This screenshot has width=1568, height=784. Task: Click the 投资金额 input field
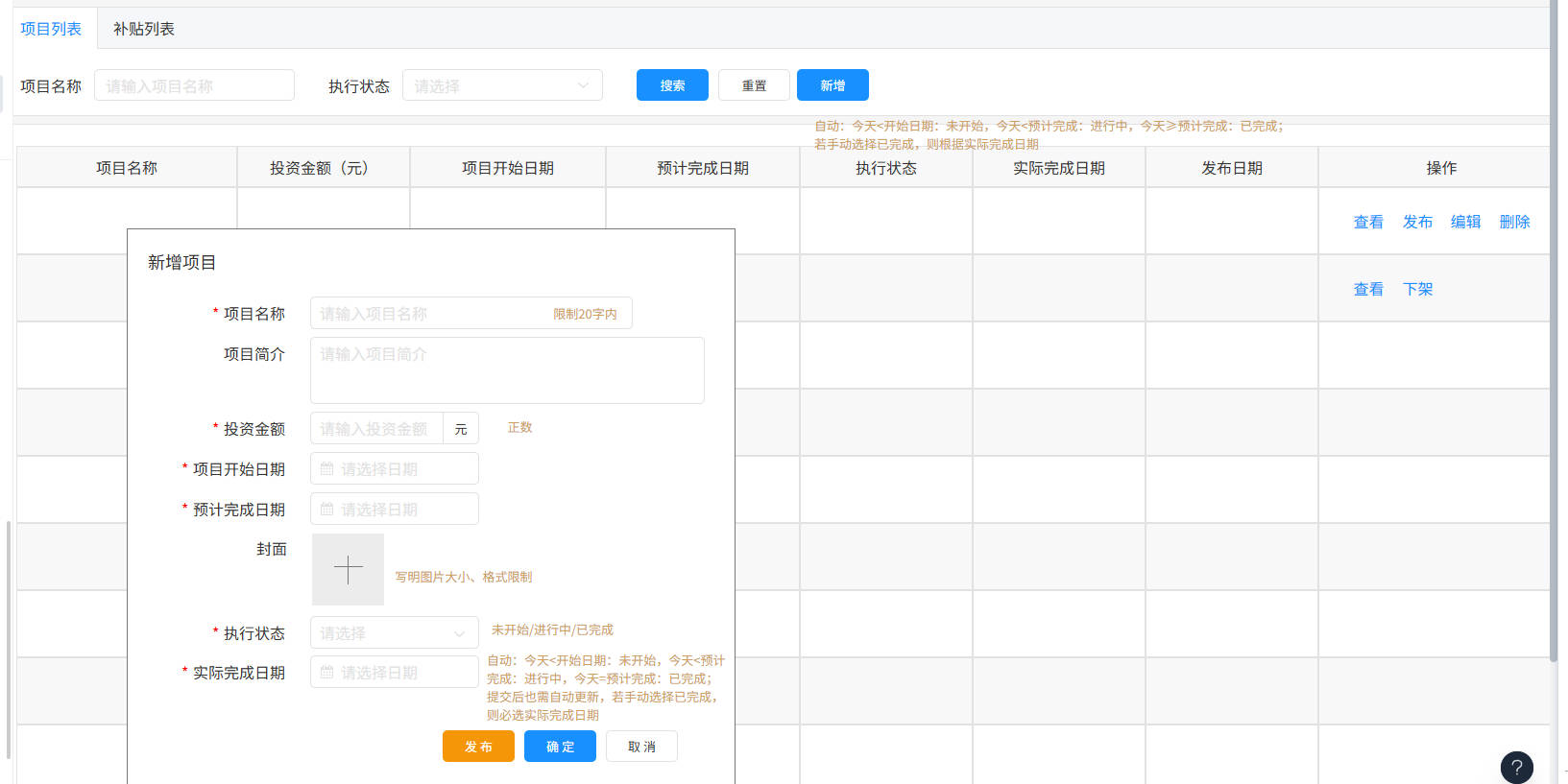(376, 429)
